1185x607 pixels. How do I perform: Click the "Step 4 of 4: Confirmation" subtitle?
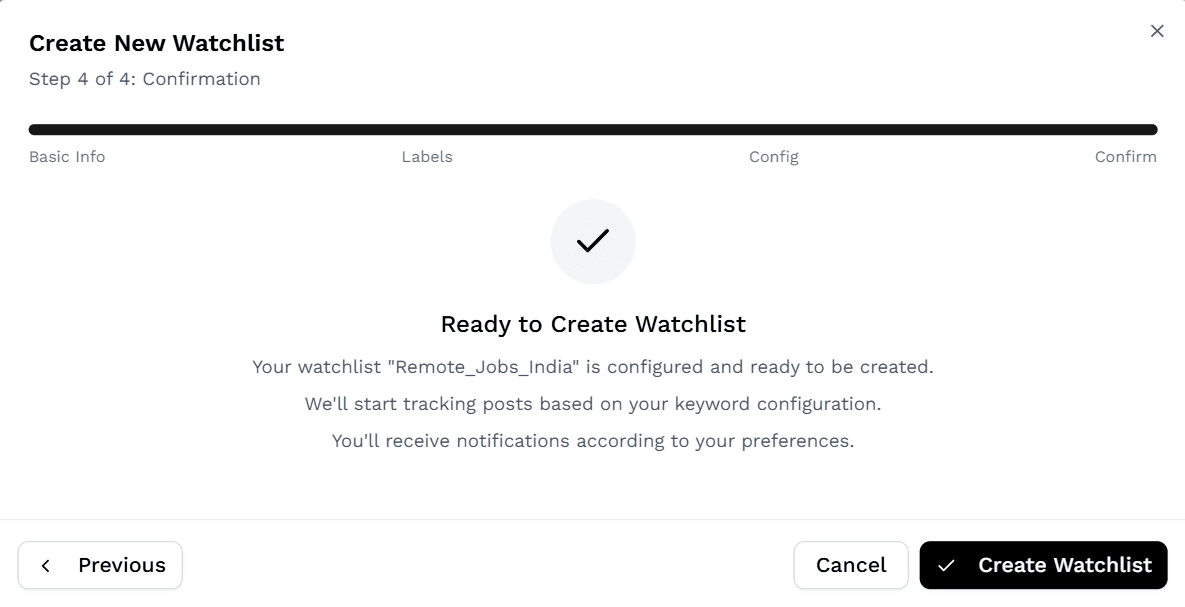(145, 79)
